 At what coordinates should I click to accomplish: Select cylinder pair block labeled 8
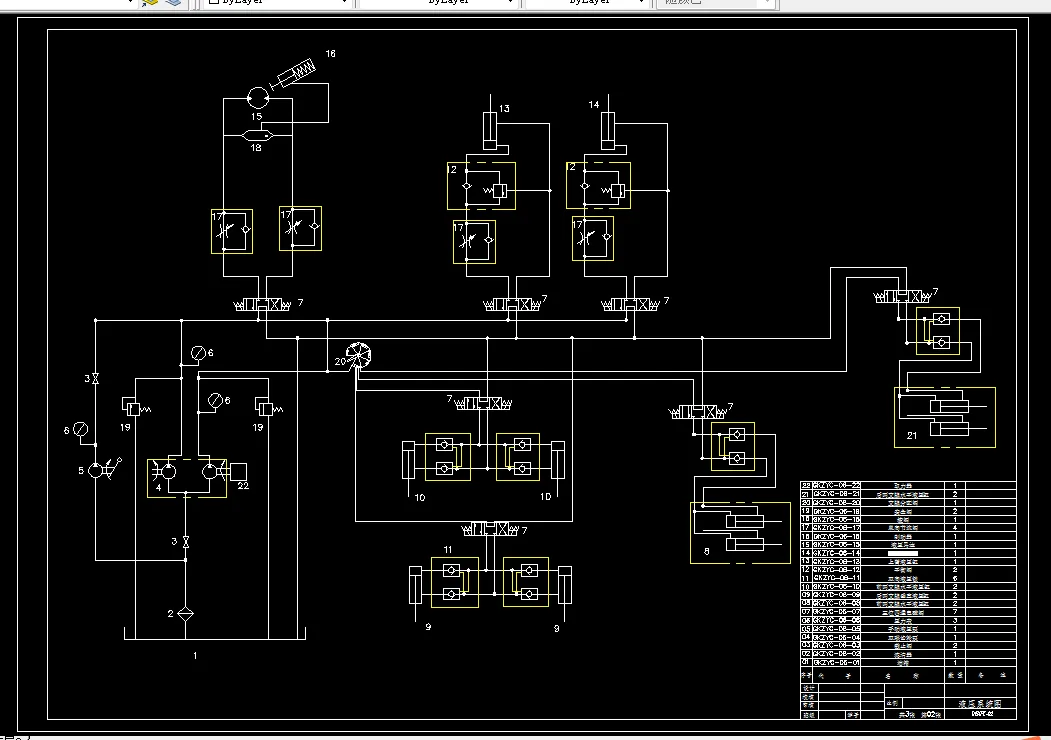pos(741,533)
